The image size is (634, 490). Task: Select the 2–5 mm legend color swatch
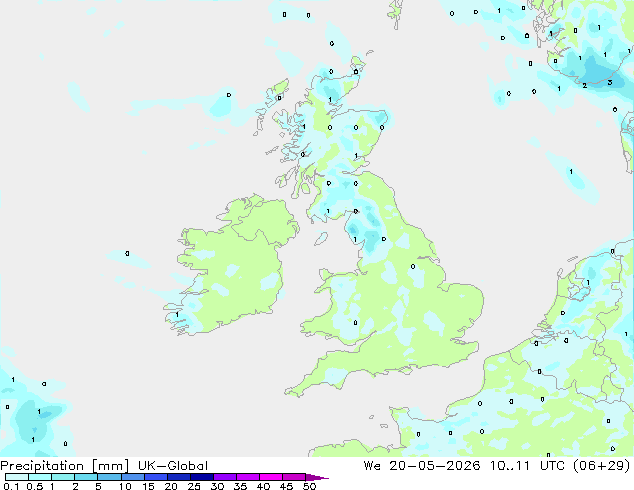click(x=86, y=477)
